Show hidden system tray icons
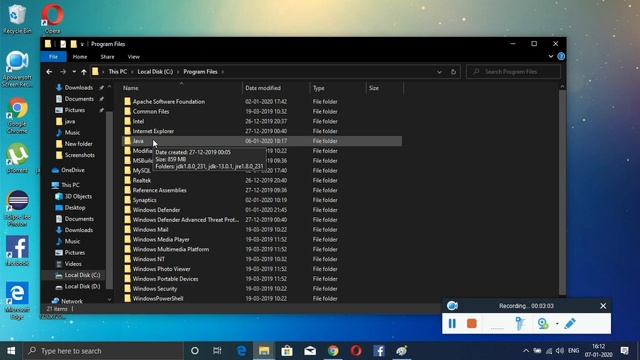The width and height of the screenshot is (640, 360). (526, 351)
